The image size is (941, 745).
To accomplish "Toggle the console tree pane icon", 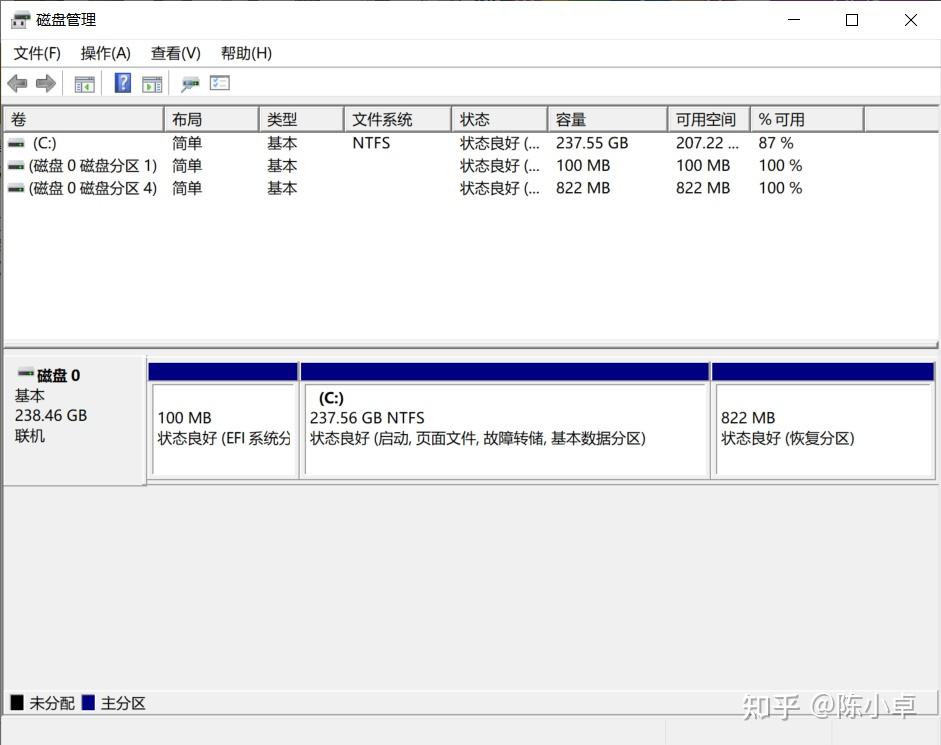I will coord(84,83).
